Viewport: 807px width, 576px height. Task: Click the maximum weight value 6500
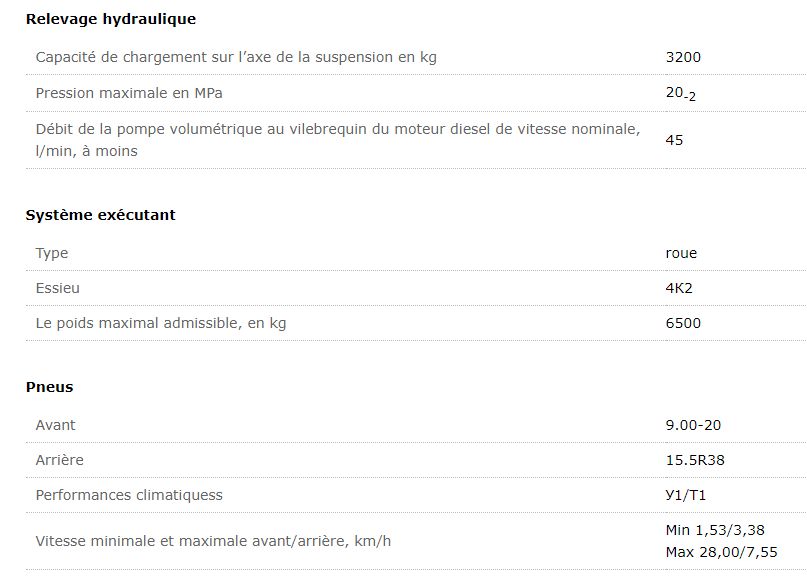coord(683,323)
